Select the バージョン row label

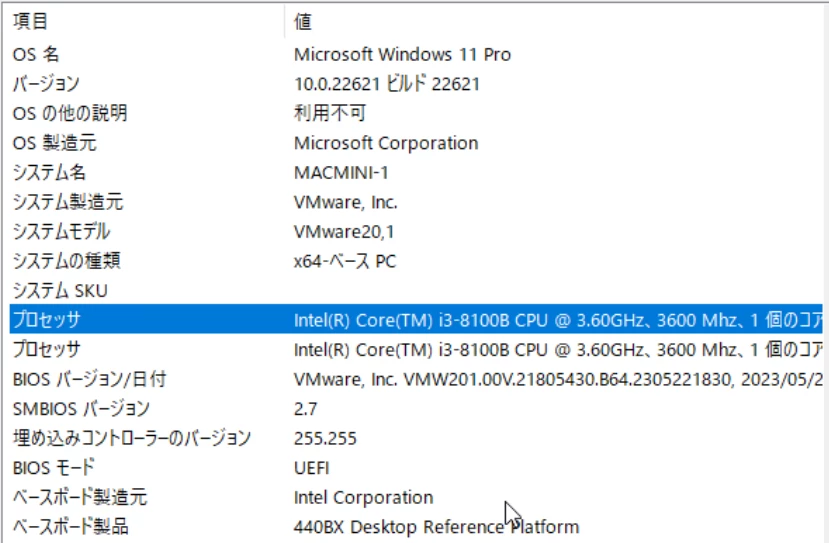coord(47,84)
